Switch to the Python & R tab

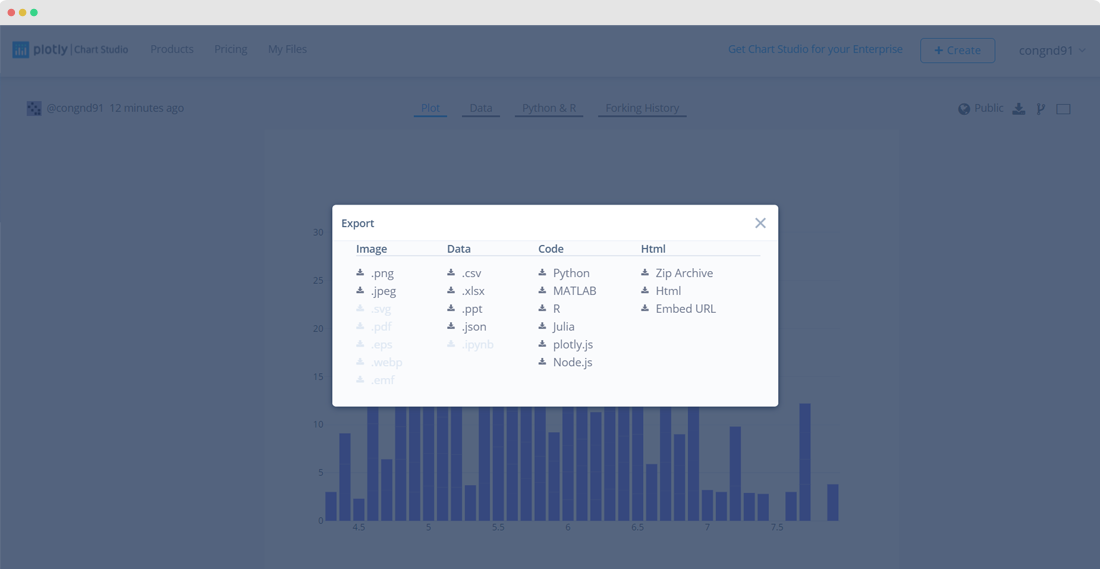[x=549, y=108]
